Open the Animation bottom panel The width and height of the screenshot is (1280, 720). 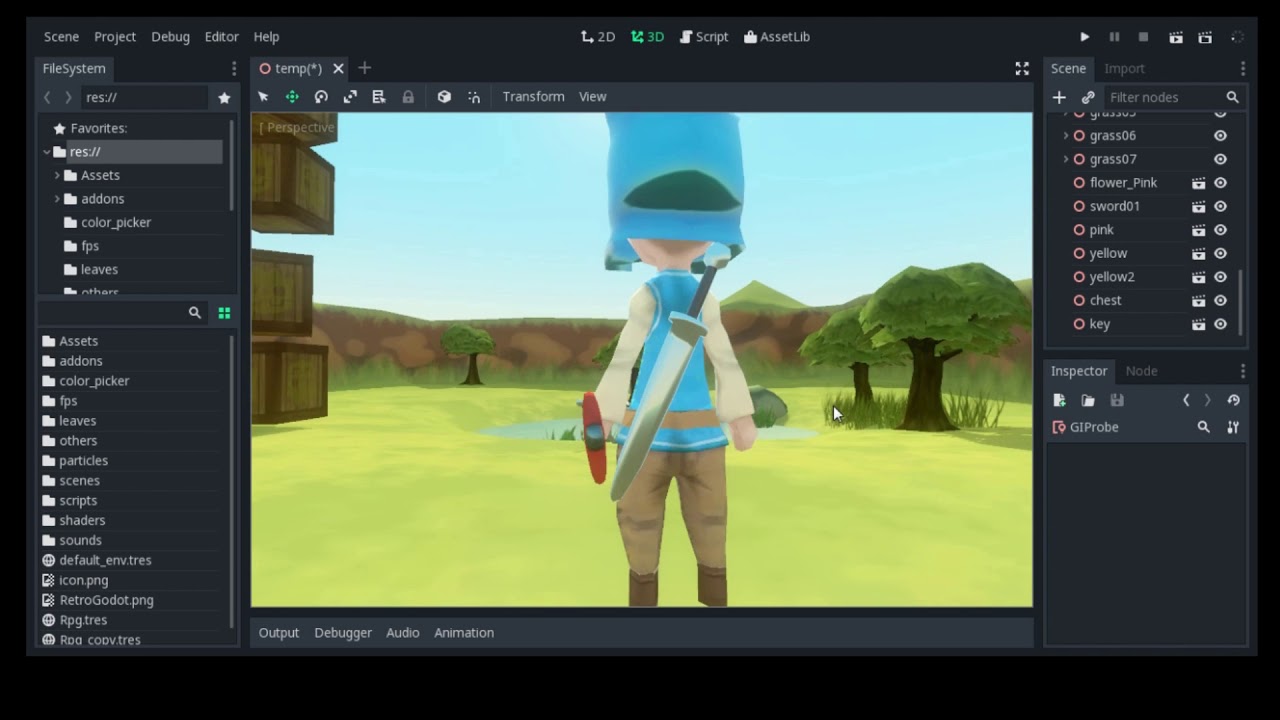[x=464, y=633]
